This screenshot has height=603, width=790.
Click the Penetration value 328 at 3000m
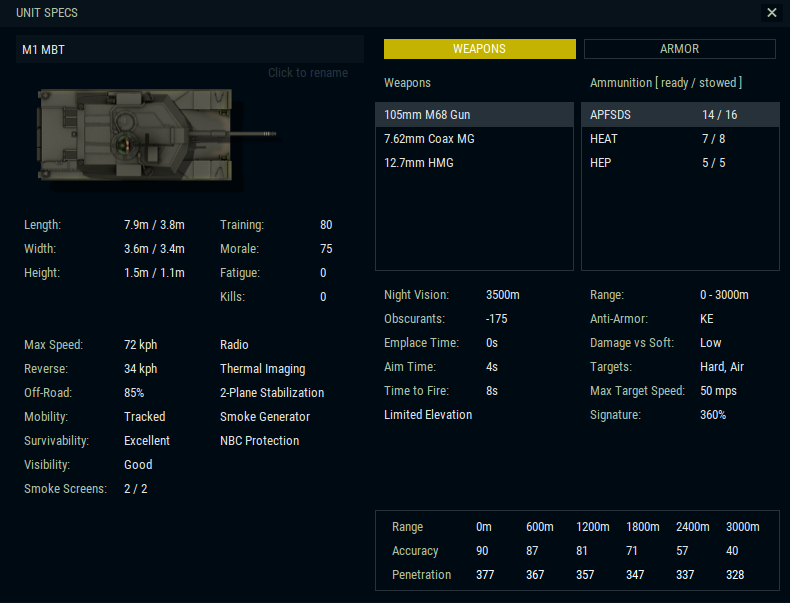pos(735,575)
